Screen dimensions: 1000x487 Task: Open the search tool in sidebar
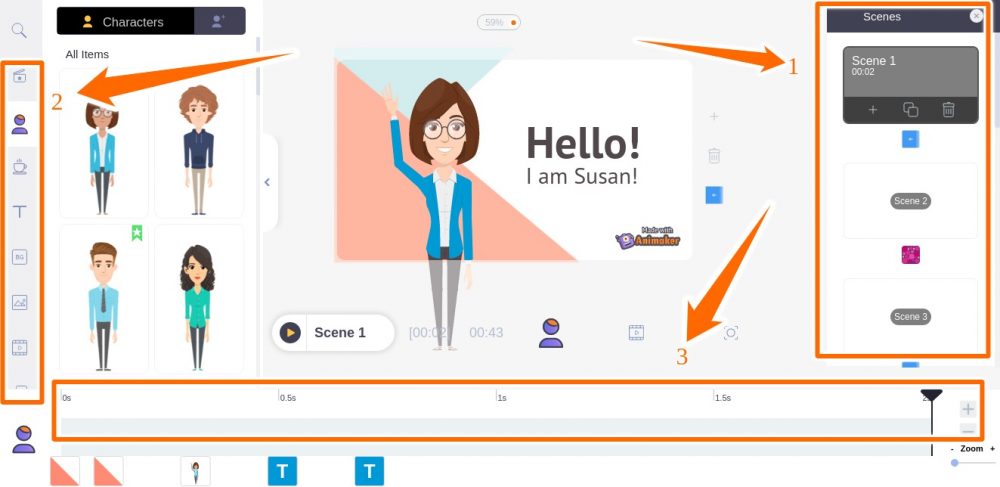19,30
